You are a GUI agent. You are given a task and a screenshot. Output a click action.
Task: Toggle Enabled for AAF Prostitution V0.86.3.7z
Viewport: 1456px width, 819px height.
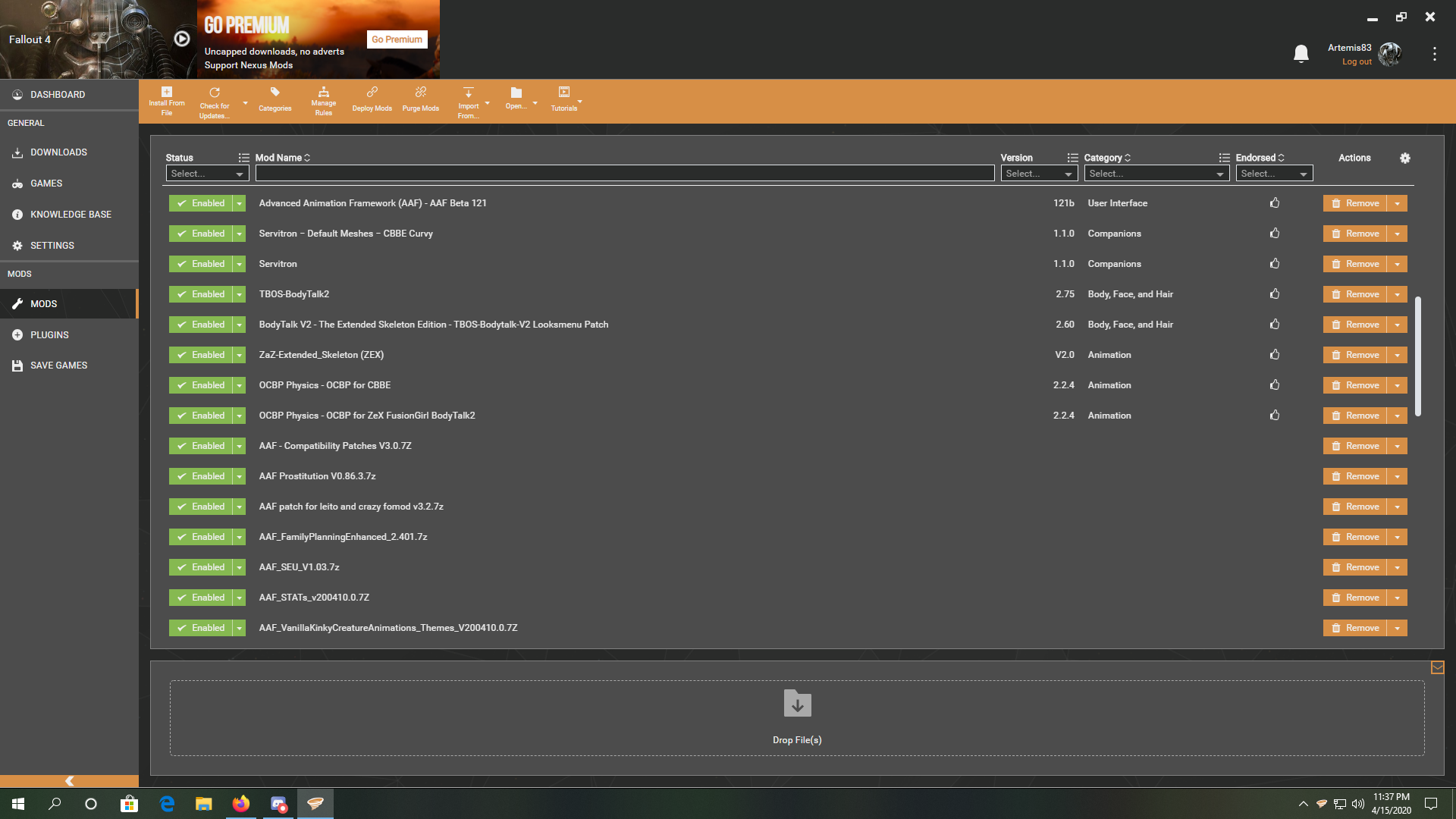(201, 476)
